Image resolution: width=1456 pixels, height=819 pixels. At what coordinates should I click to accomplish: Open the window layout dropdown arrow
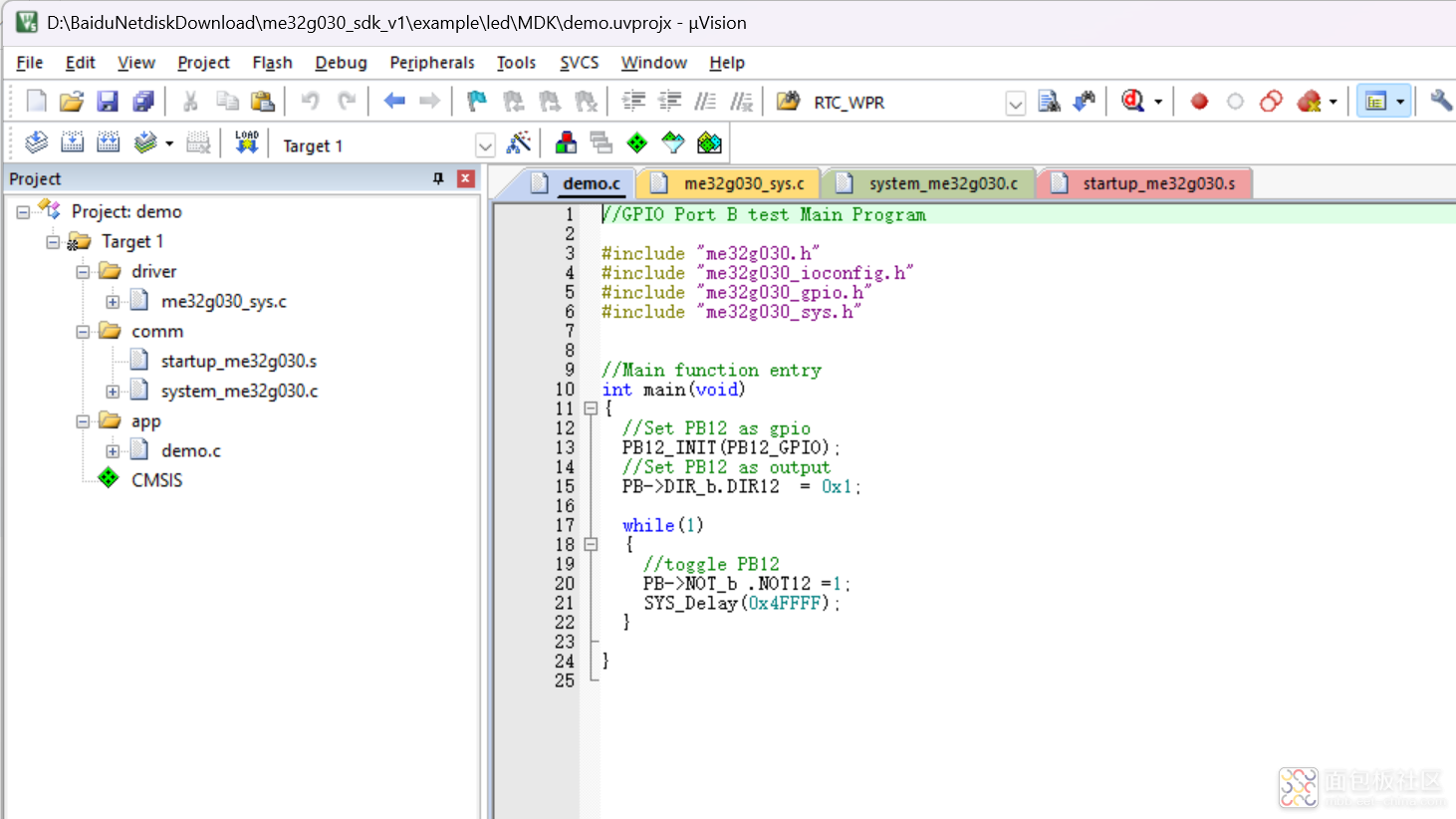tap(1400, 102)
